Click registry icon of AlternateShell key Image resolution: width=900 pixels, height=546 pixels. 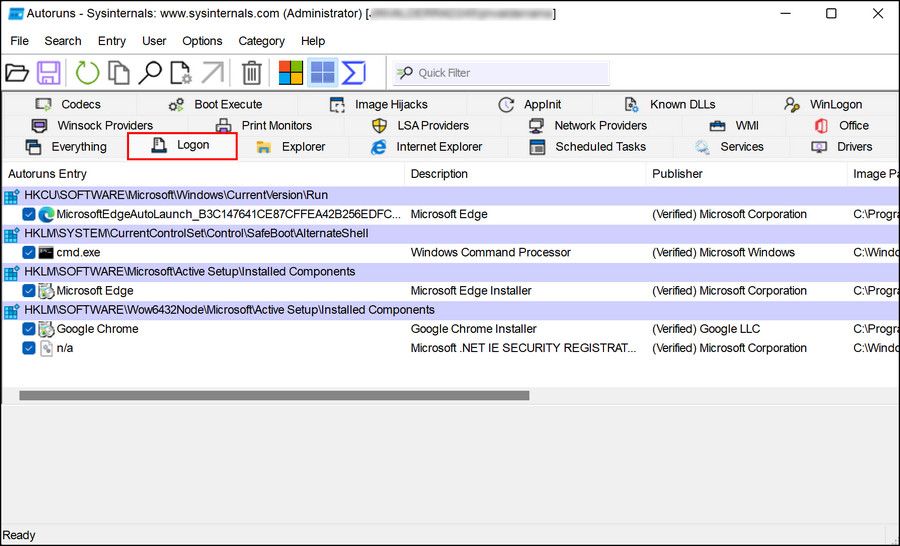tap(11, 235)
